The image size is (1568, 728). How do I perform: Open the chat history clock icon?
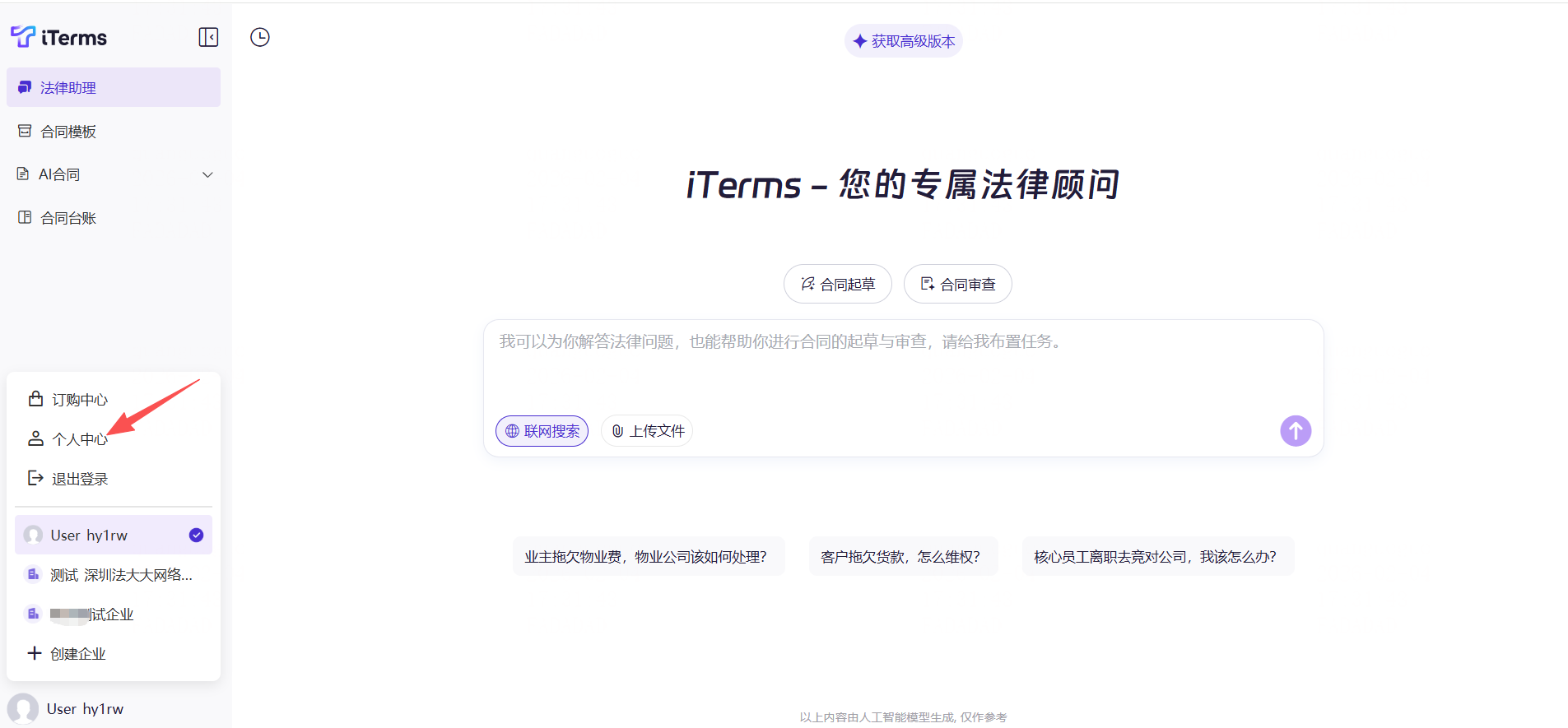click(260, 37)
